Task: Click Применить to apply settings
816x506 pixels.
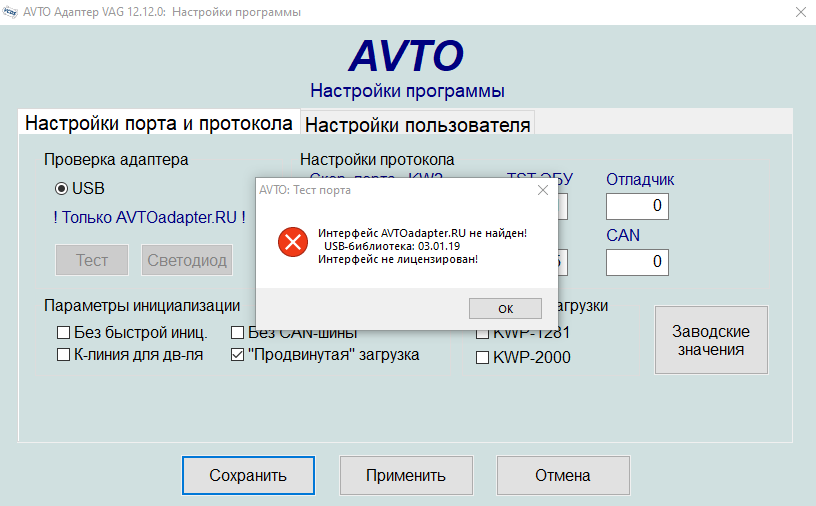Action: click(x=405, y=476)
